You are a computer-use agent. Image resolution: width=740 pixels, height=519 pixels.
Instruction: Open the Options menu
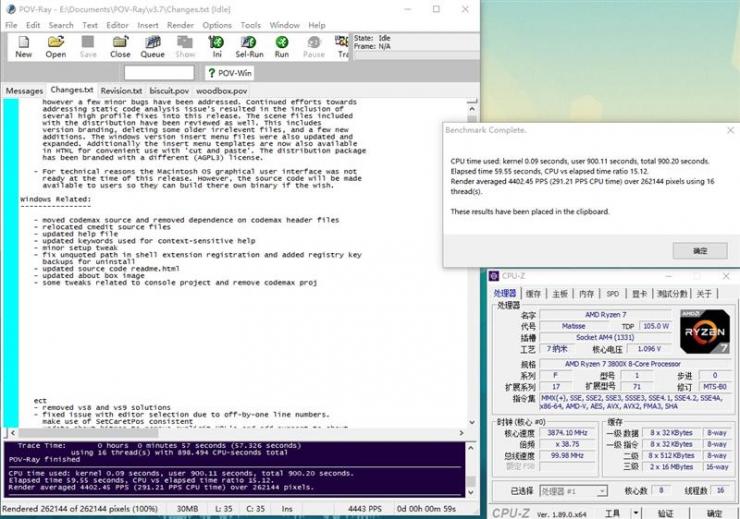[x=217, y=25]
